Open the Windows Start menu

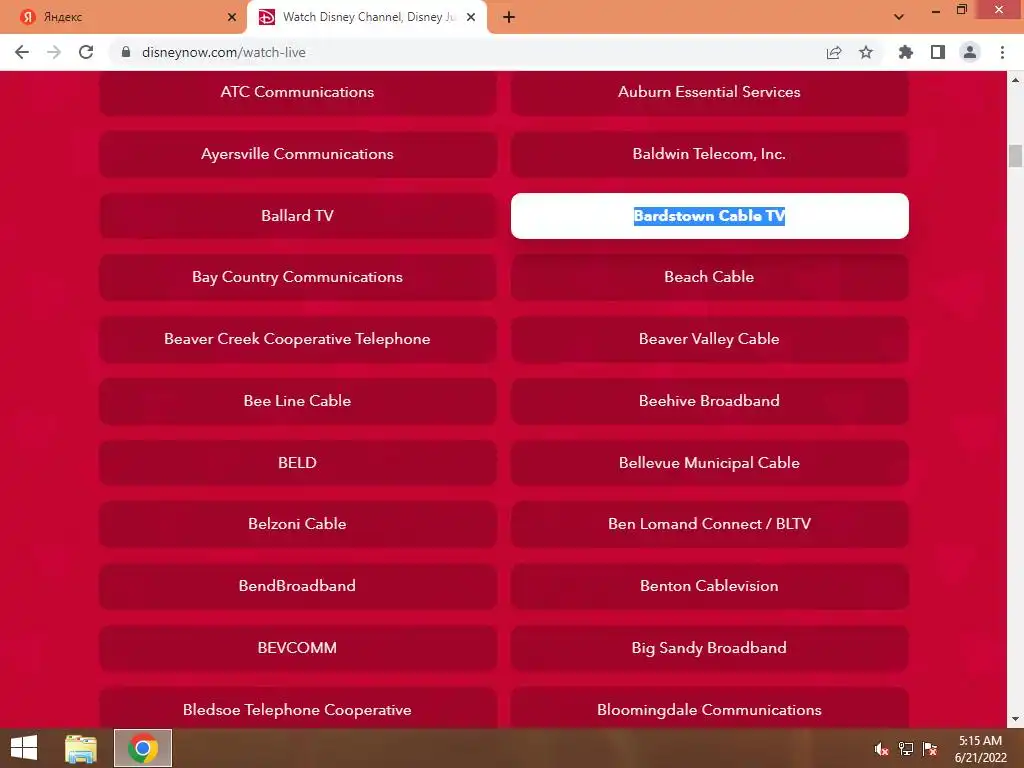pos(24,748)
